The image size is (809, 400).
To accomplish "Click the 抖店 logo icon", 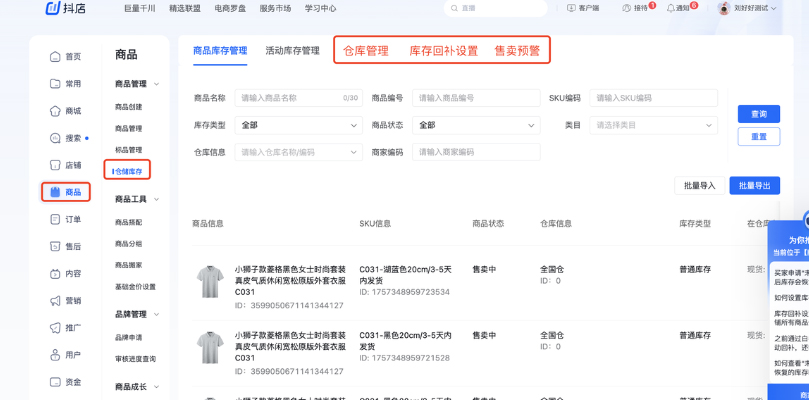I will 53,8.
